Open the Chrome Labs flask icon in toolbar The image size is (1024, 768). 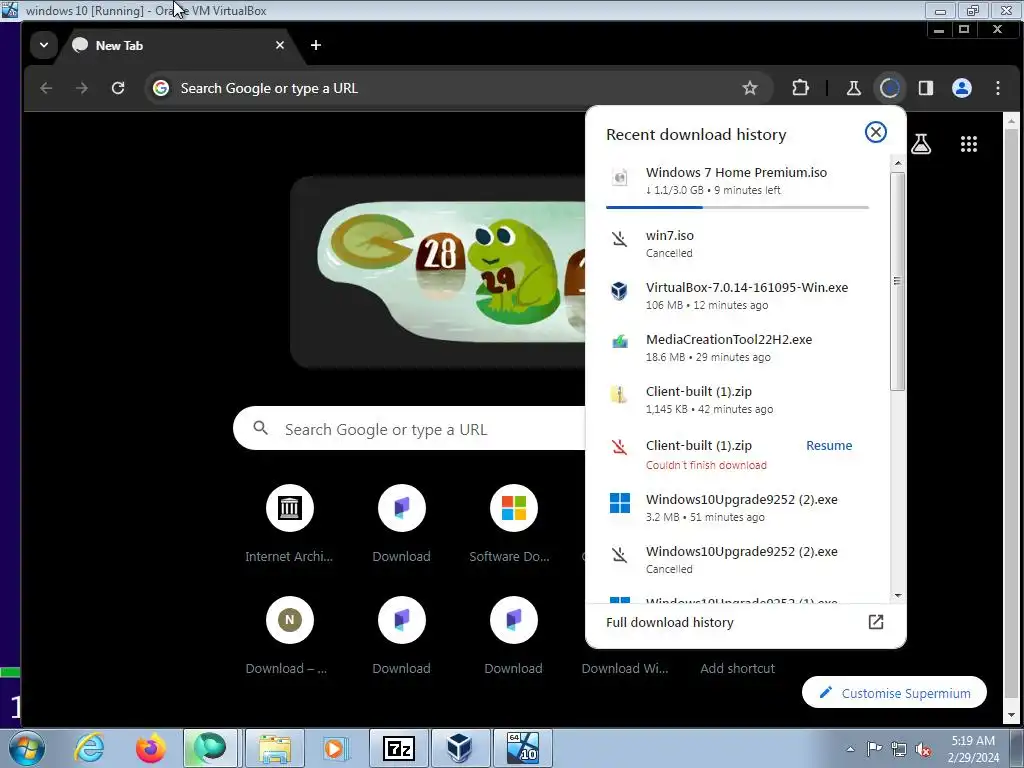click(853, 88)
